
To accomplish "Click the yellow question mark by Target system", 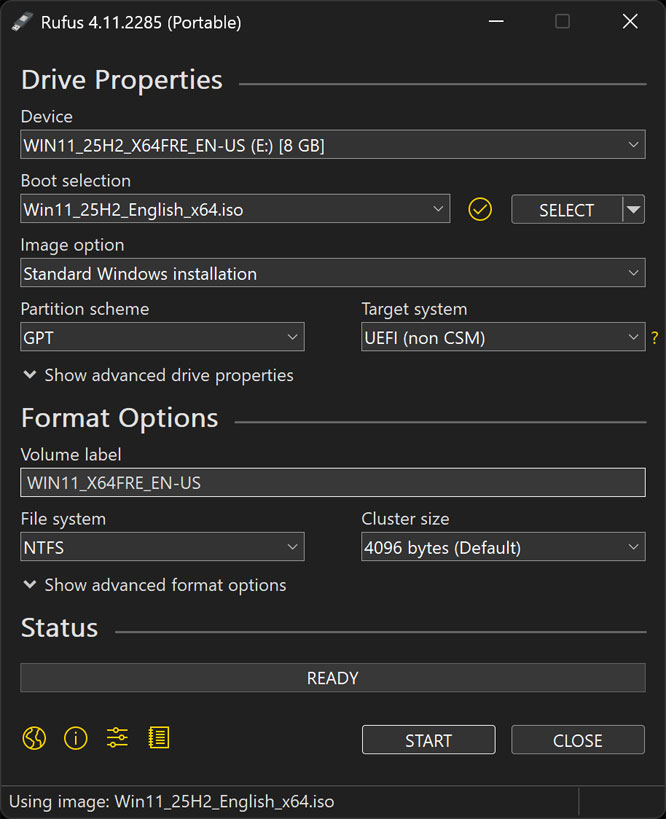I will (655, 338).
